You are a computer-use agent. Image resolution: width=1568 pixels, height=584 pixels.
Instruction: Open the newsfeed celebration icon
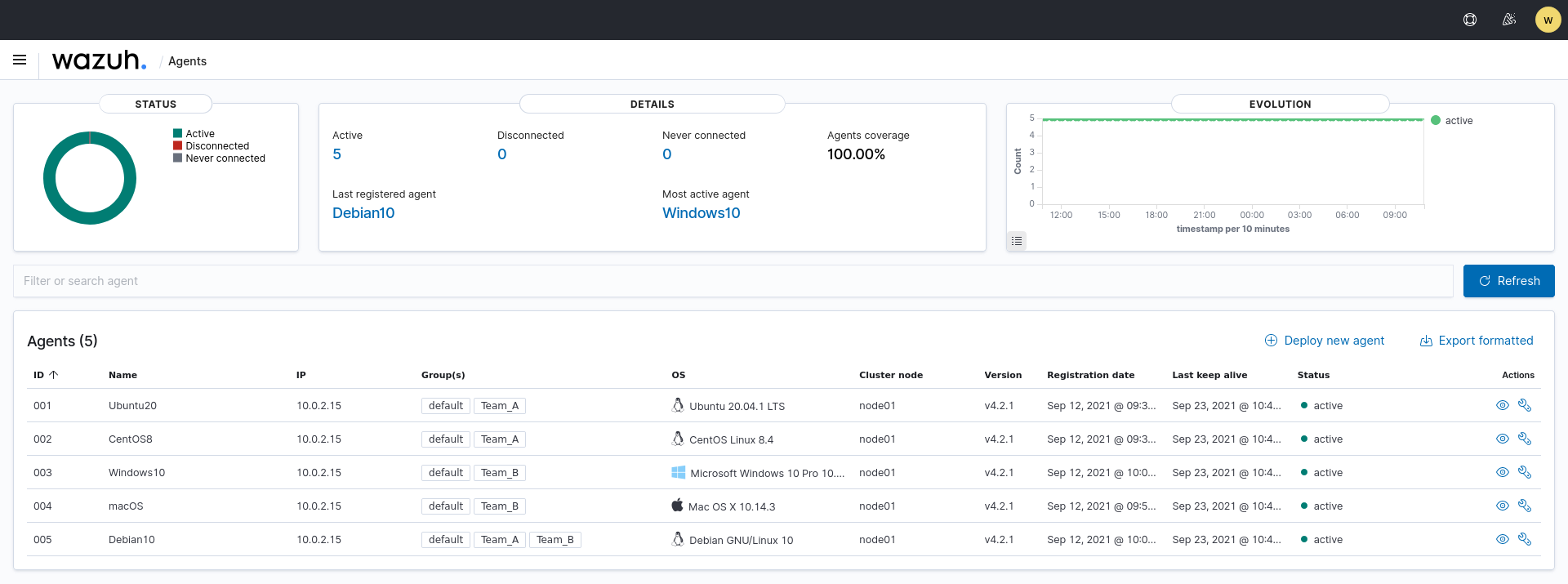pos(1509,20)
